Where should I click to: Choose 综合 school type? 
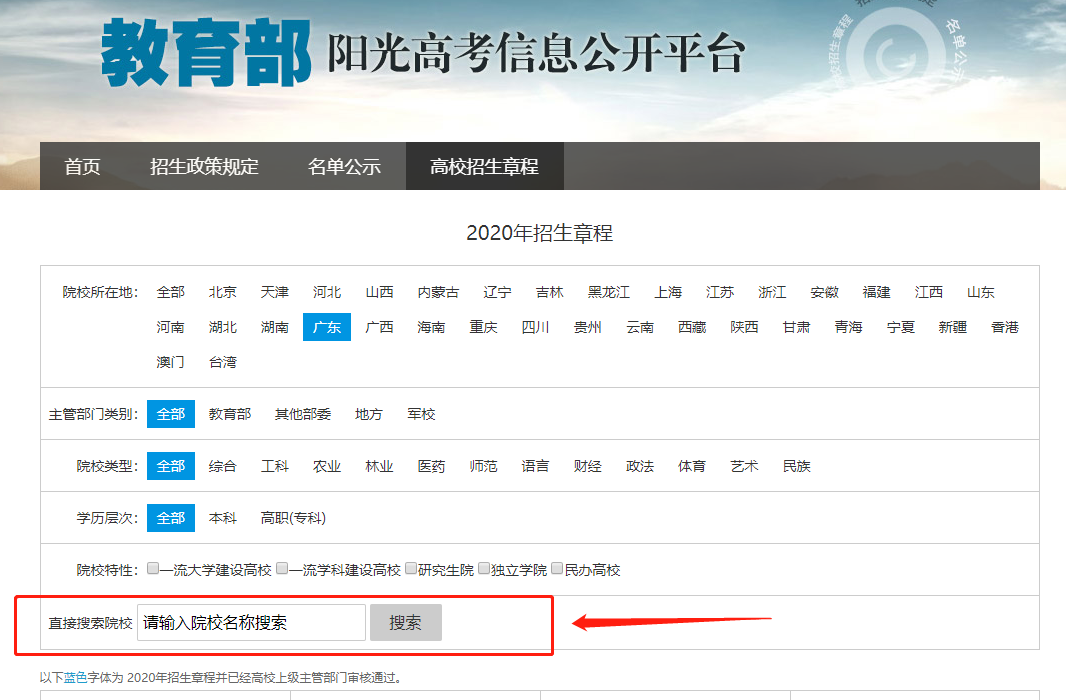click(222, 466)
